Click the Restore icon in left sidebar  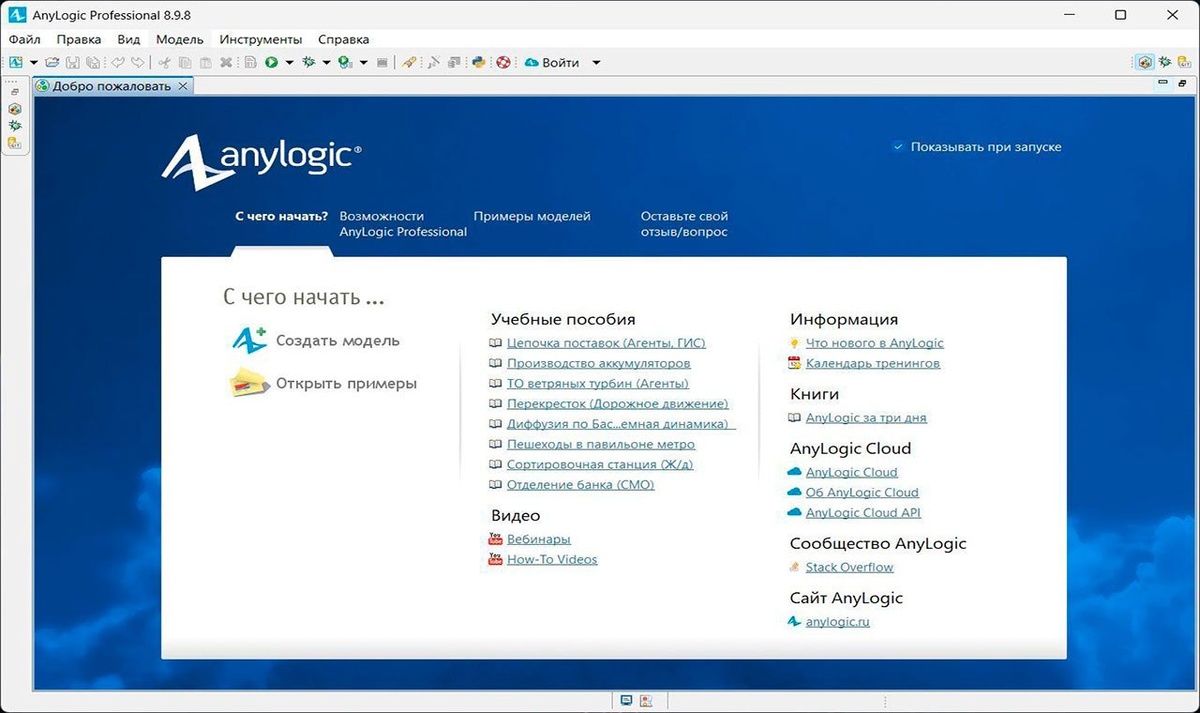coord(14,92)
